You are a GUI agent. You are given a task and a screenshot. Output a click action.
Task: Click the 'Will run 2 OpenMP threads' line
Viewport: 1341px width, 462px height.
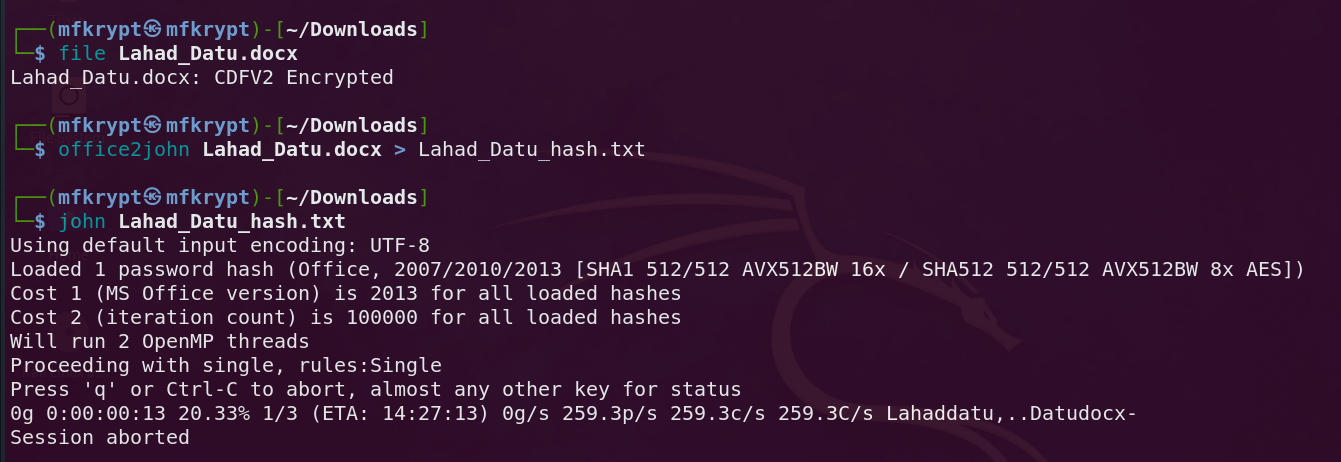pos(166,342)
